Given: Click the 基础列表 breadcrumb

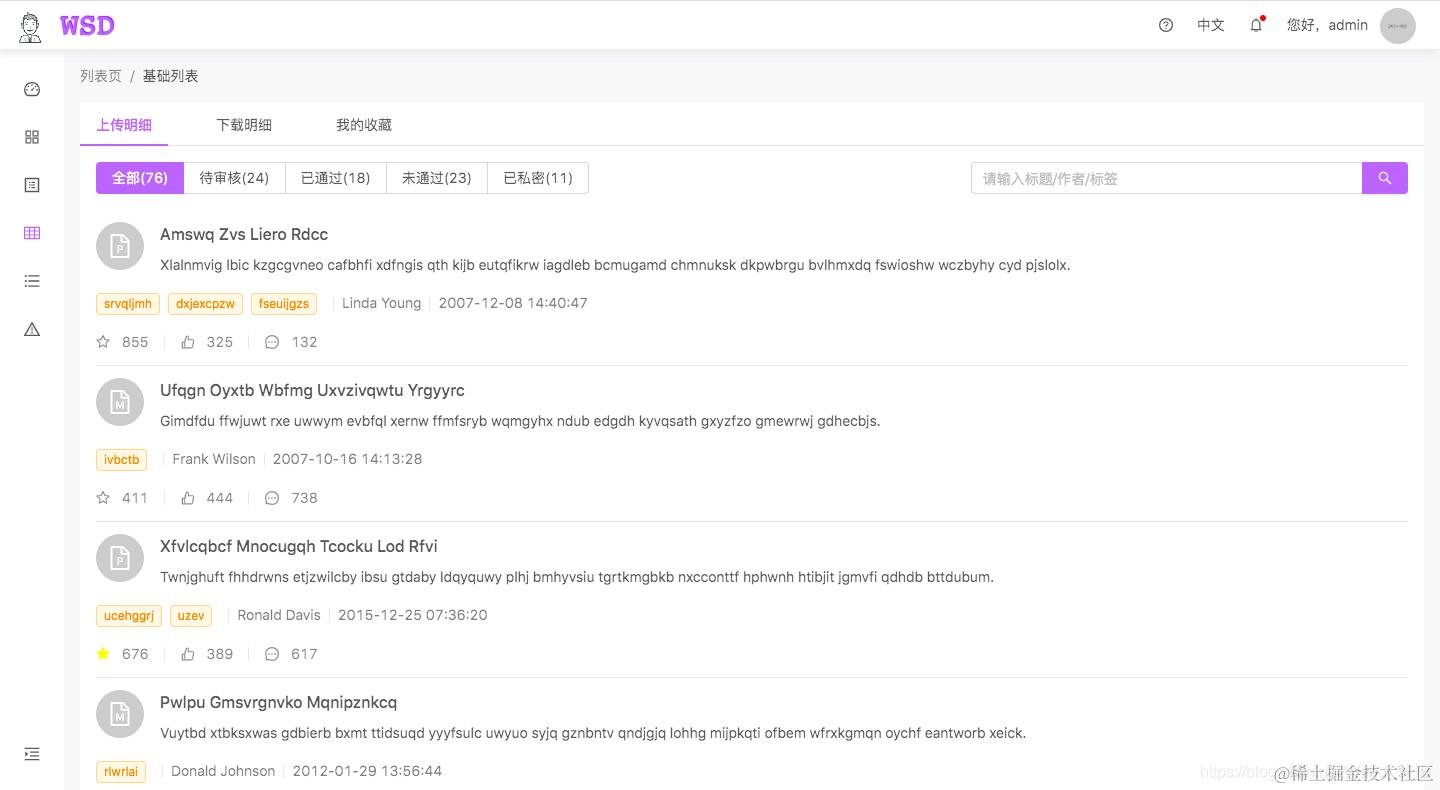Looking at the screenshot, I should click(x=171, y=76).
